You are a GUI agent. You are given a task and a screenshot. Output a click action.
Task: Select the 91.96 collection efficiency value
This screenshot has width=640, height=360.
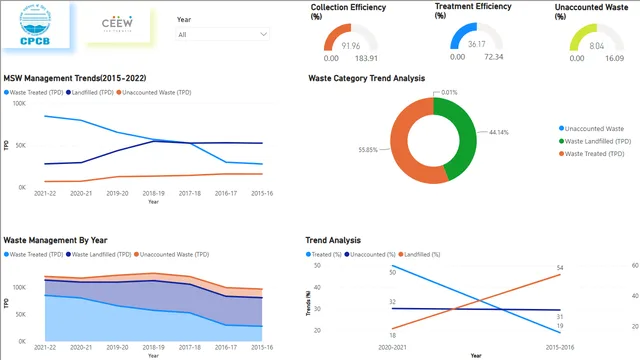[x=351, y=46]
